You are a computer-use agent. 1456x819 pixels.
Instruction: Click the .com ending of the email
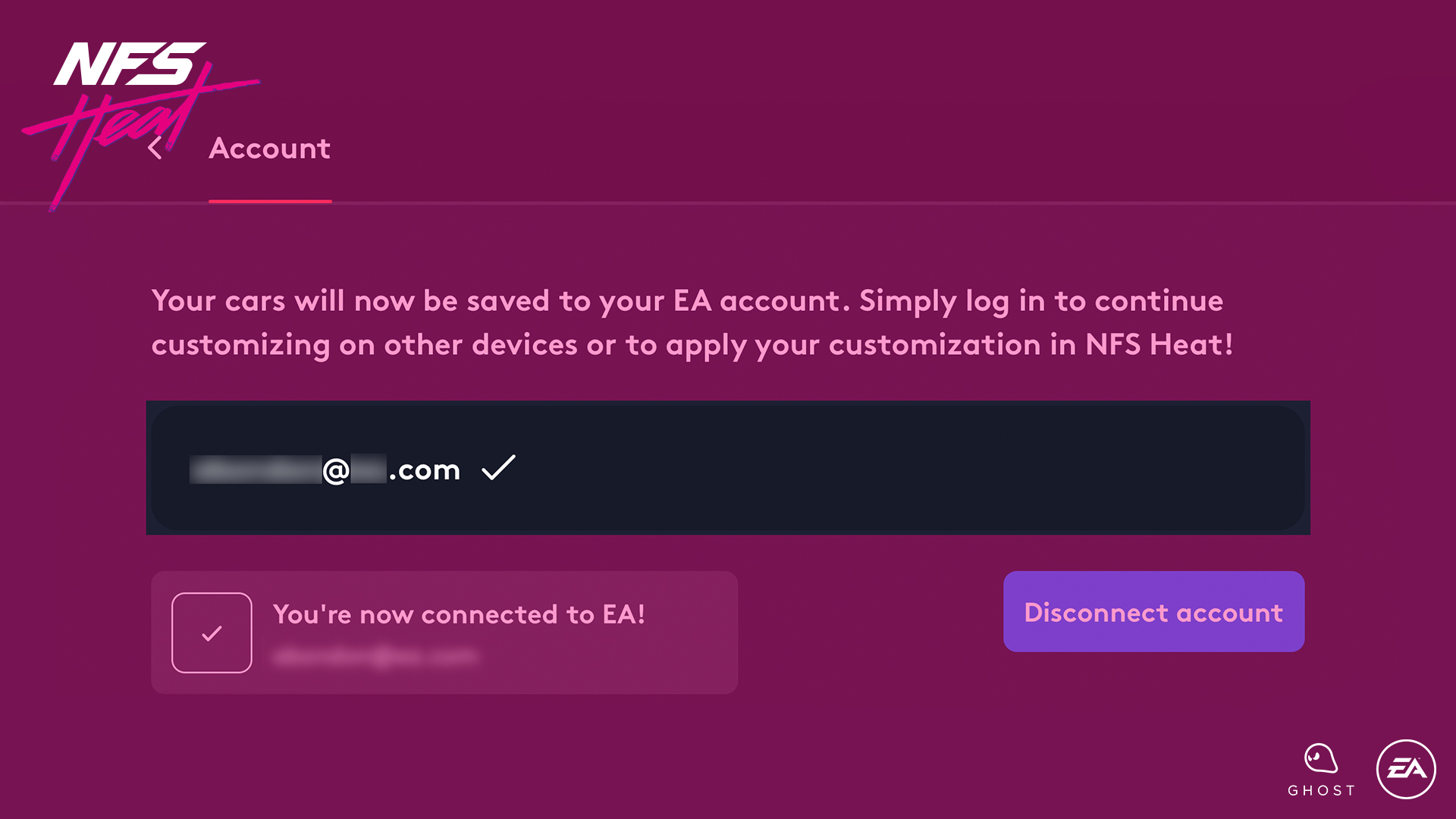pyautogui.click(x=425, y=470)
